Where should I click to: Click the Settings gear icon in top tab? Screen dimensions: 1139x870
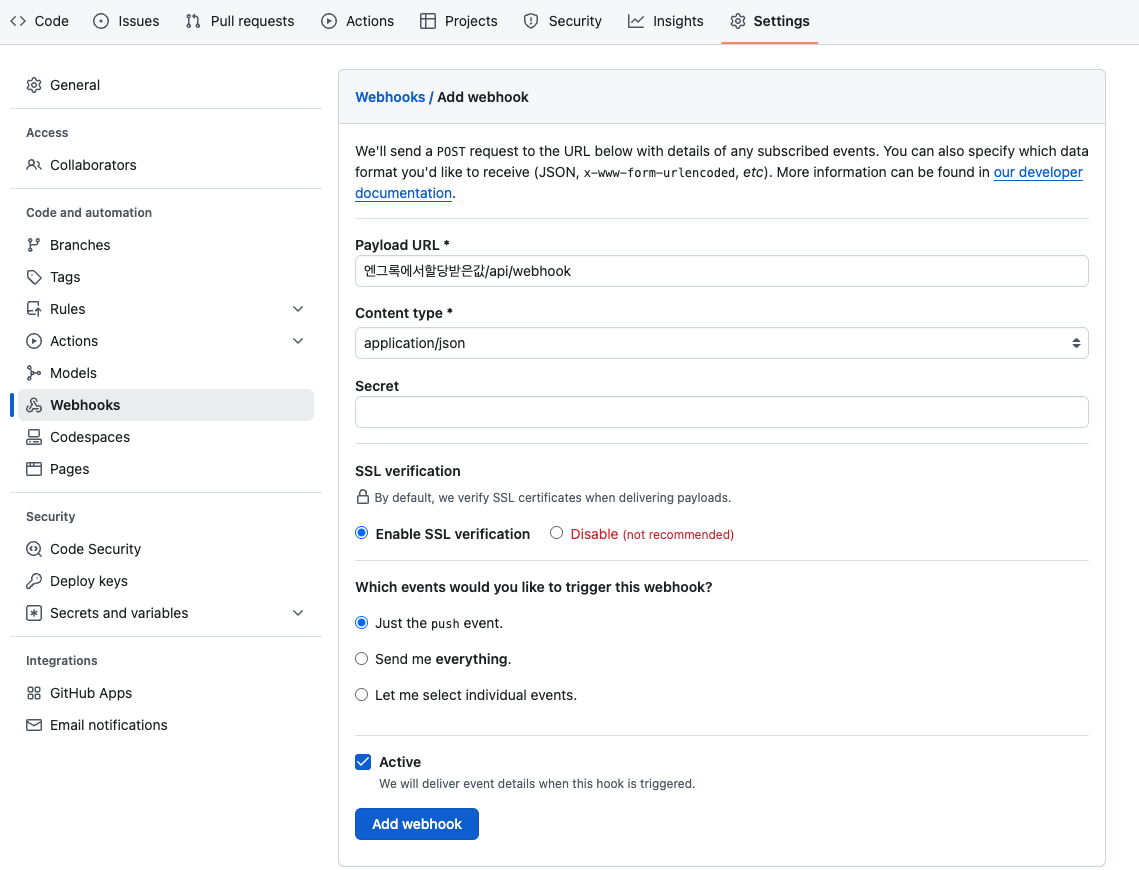pos(738,21)
